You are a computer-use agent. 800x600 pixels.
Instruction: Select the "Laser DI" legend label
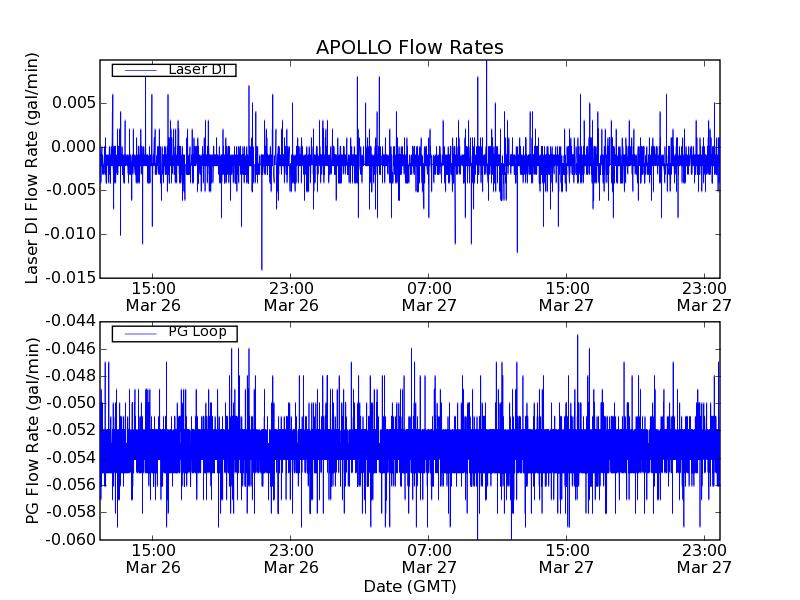196,70
